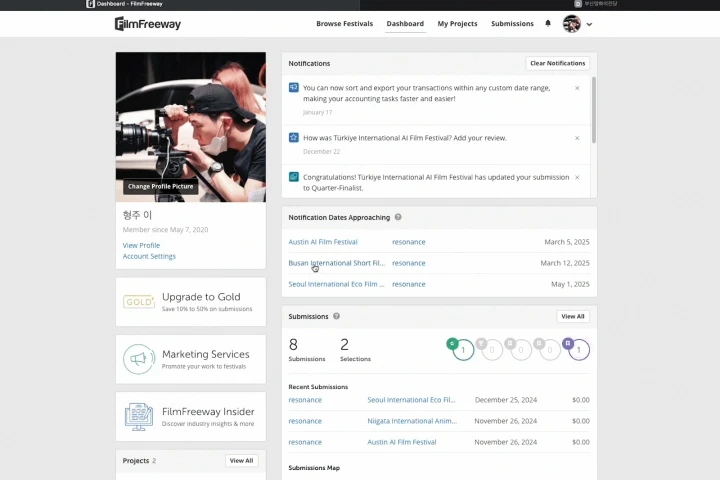Open the notifications bell icon
Viewport: 720px width, 480px height.
pyautogui.click(x=548, y=23)
